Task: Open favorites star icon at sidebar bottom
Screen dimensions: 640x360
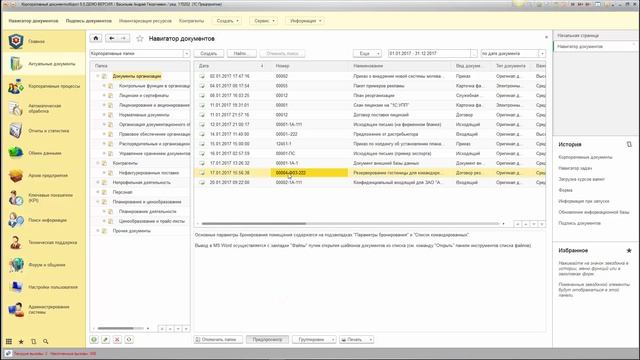Action: (21, 341)
